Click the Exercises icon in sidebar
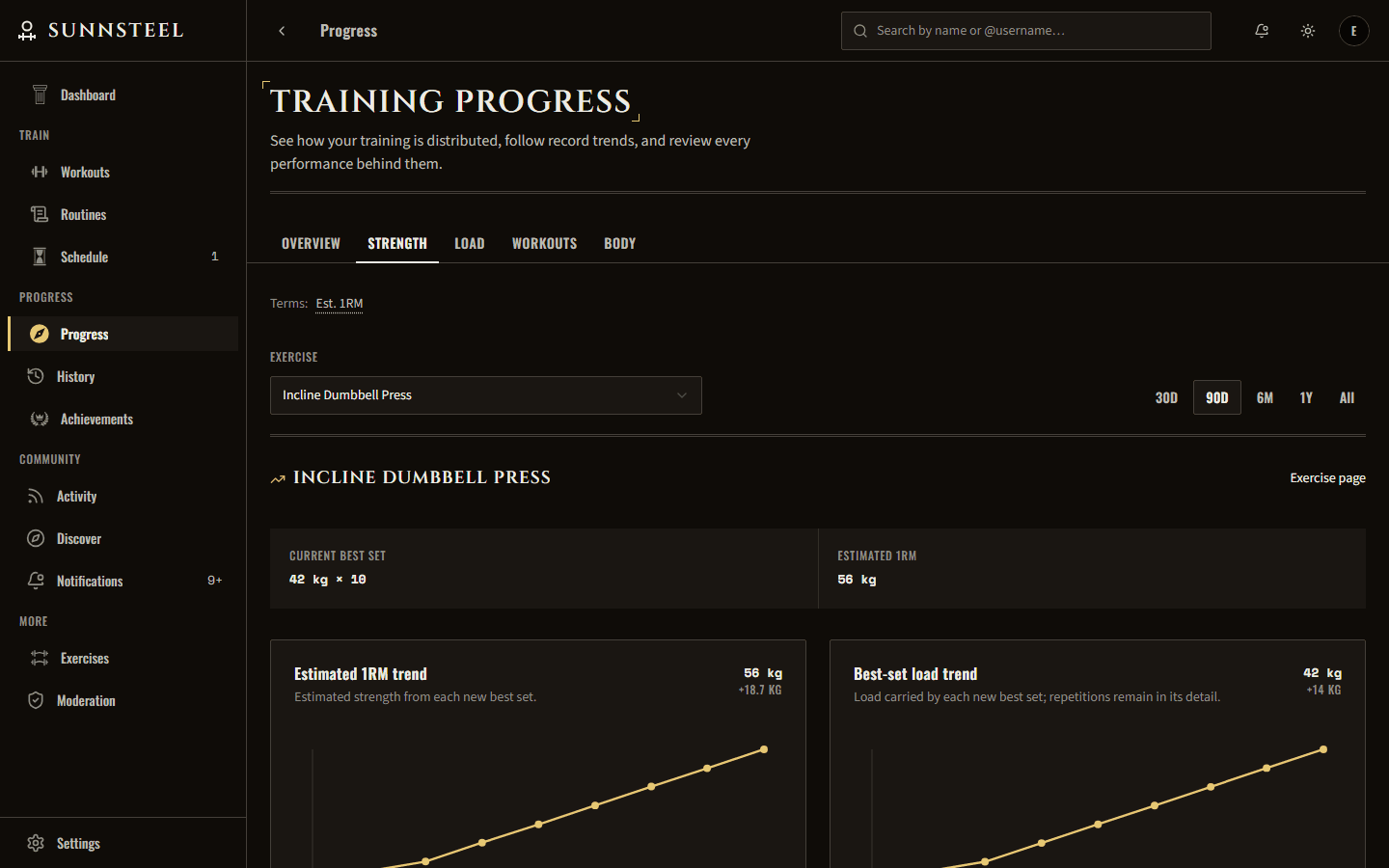Viewport: 1389px width, 868px height. [x=40, y=658]
